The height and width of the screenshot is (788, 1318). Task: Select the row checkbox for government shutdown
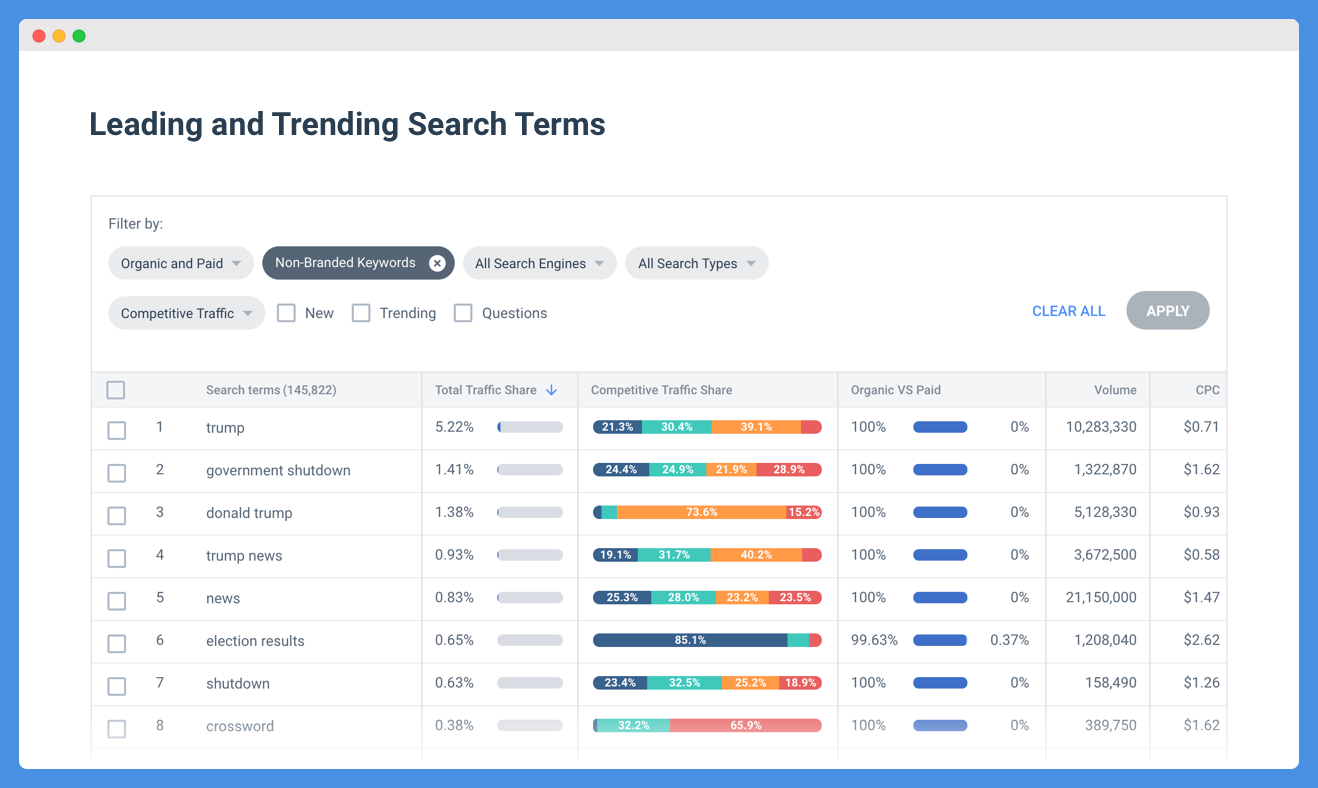coord(117,473)
